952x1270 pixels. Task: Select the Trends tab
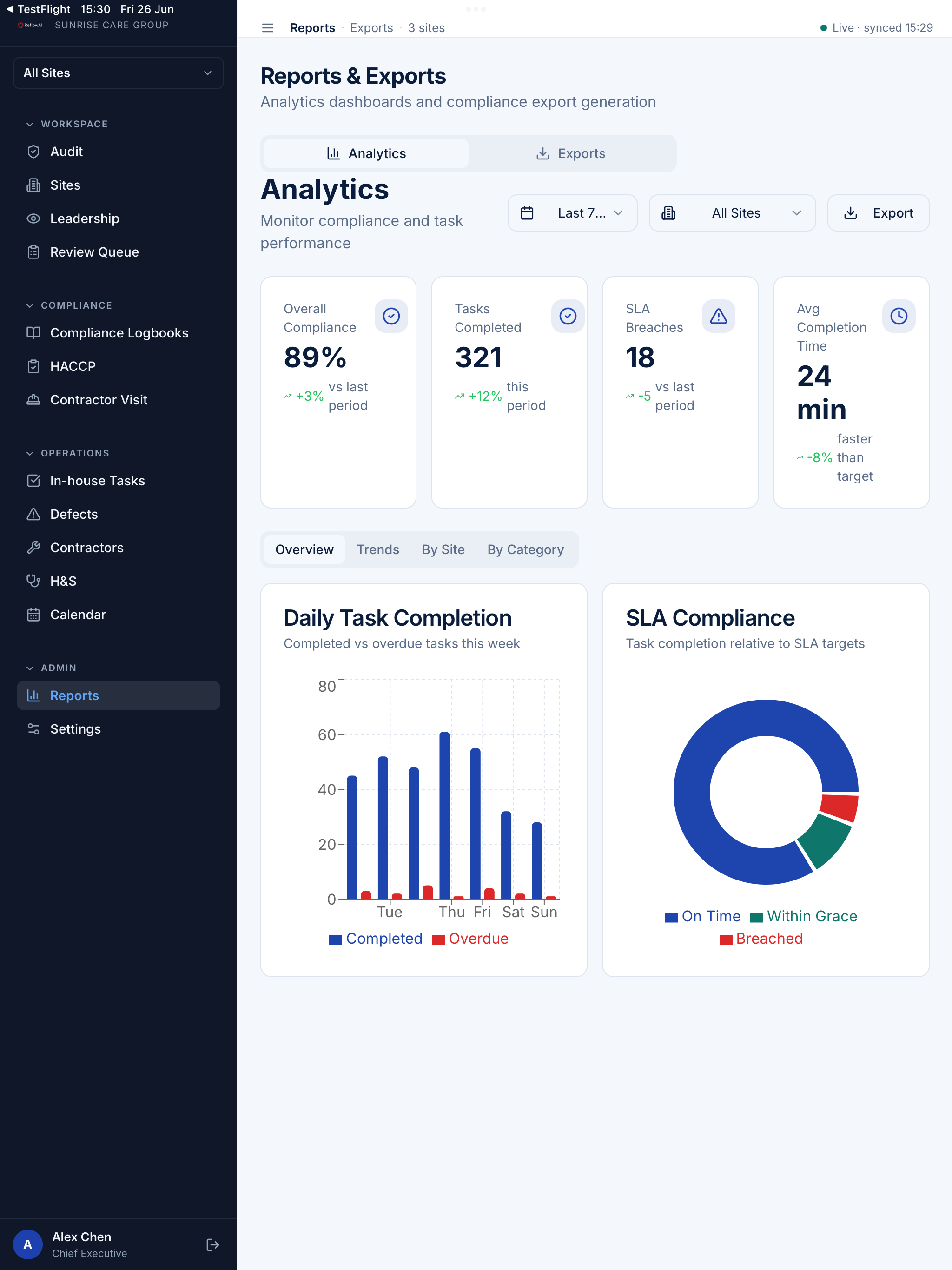(x=378, y=549)
